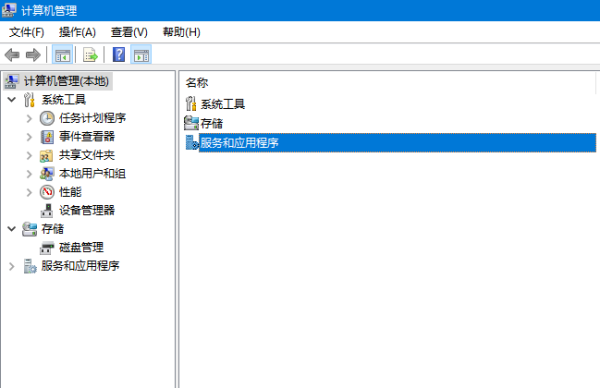Image resolution: width=600 pixels, height=388 pixels.
Task: Select 服务和应用程序 label in left tree
Action: pos(80,266)
